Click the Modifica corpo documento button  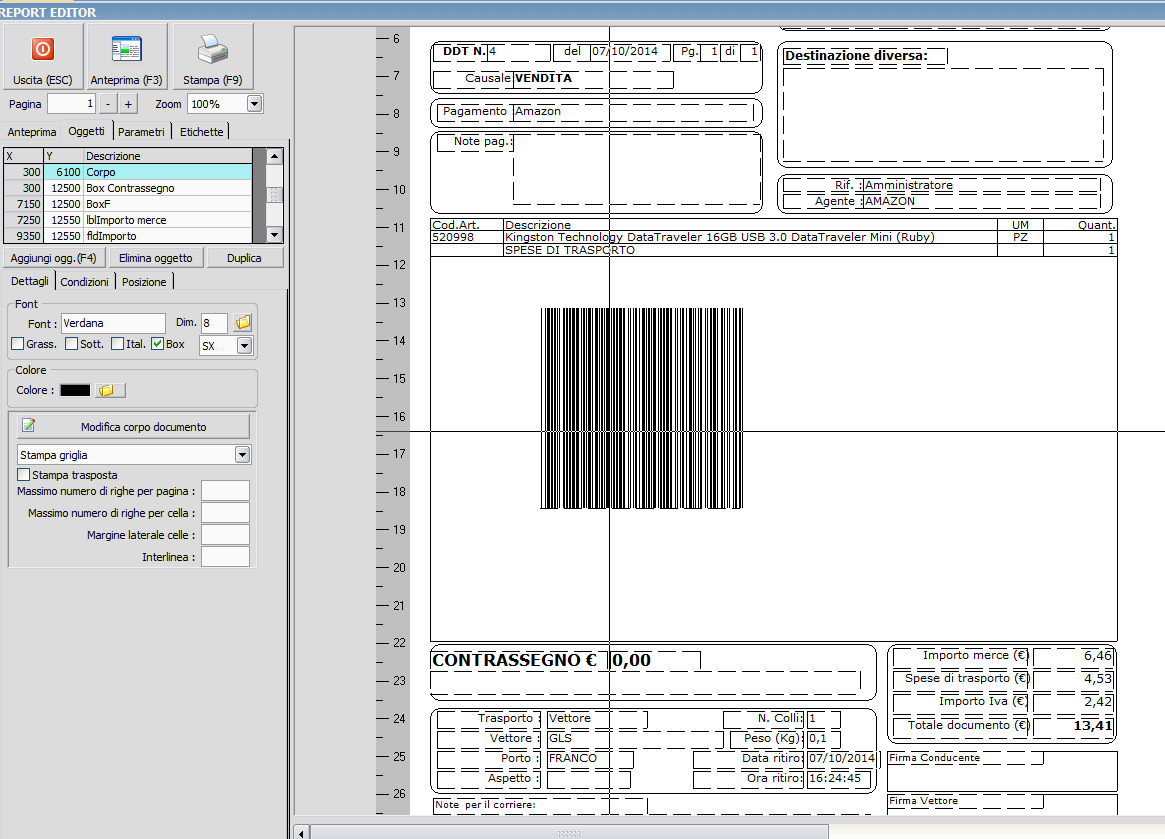point(133,427)
